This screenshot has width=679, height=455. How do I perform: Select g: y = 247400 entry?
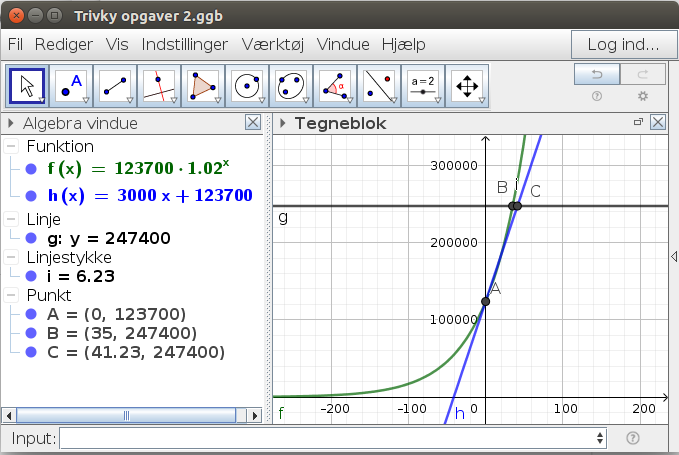point(109,238)
